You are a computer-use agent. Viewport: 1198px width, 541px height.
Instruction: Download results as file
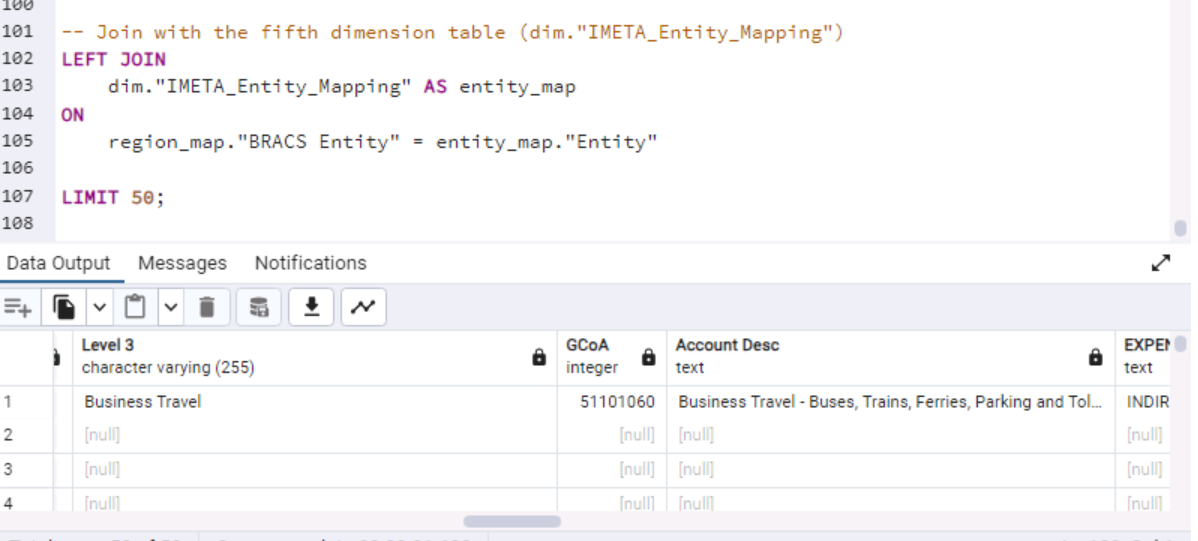pos(311,307)
